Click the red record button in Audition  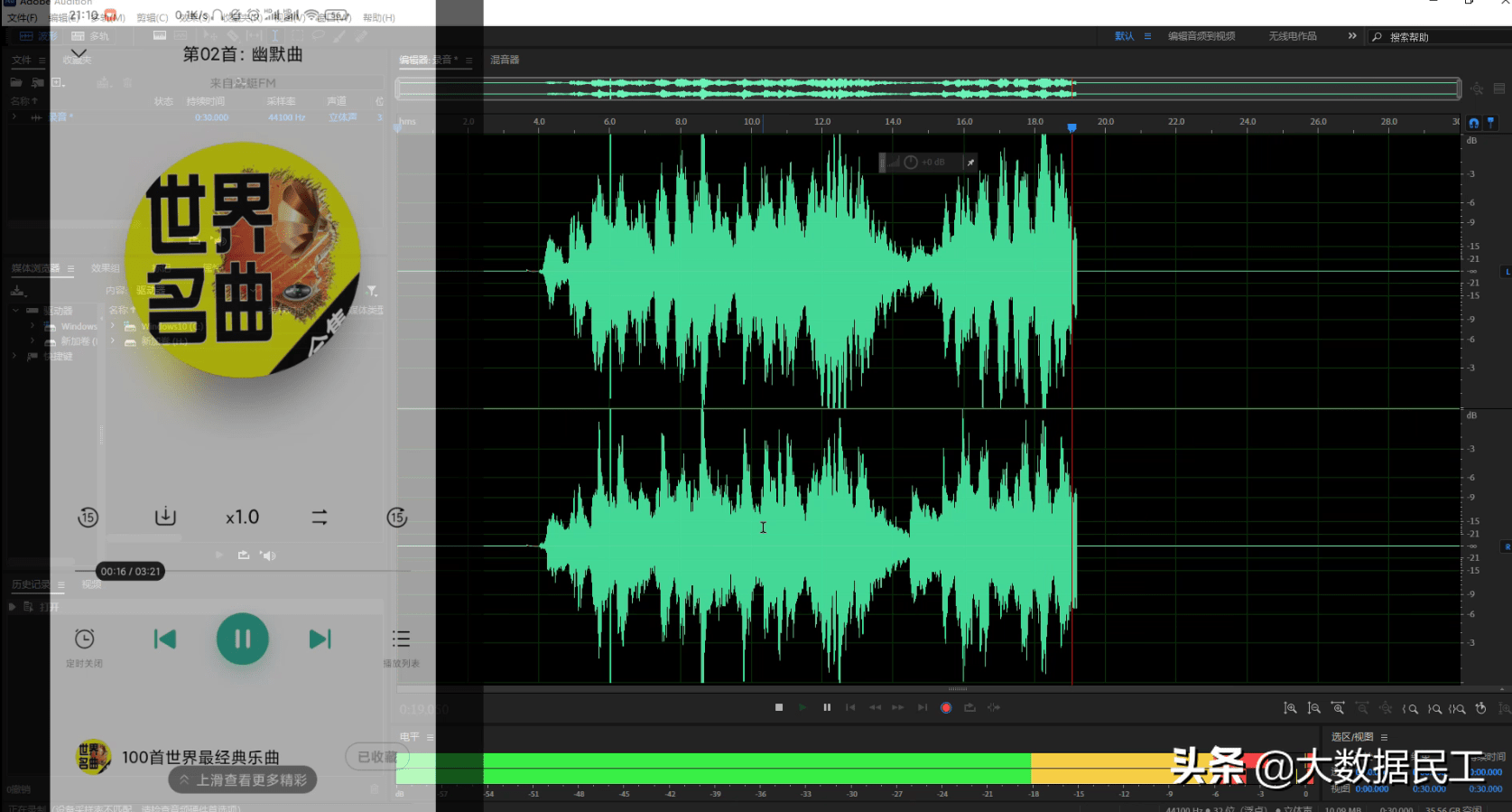946,707
